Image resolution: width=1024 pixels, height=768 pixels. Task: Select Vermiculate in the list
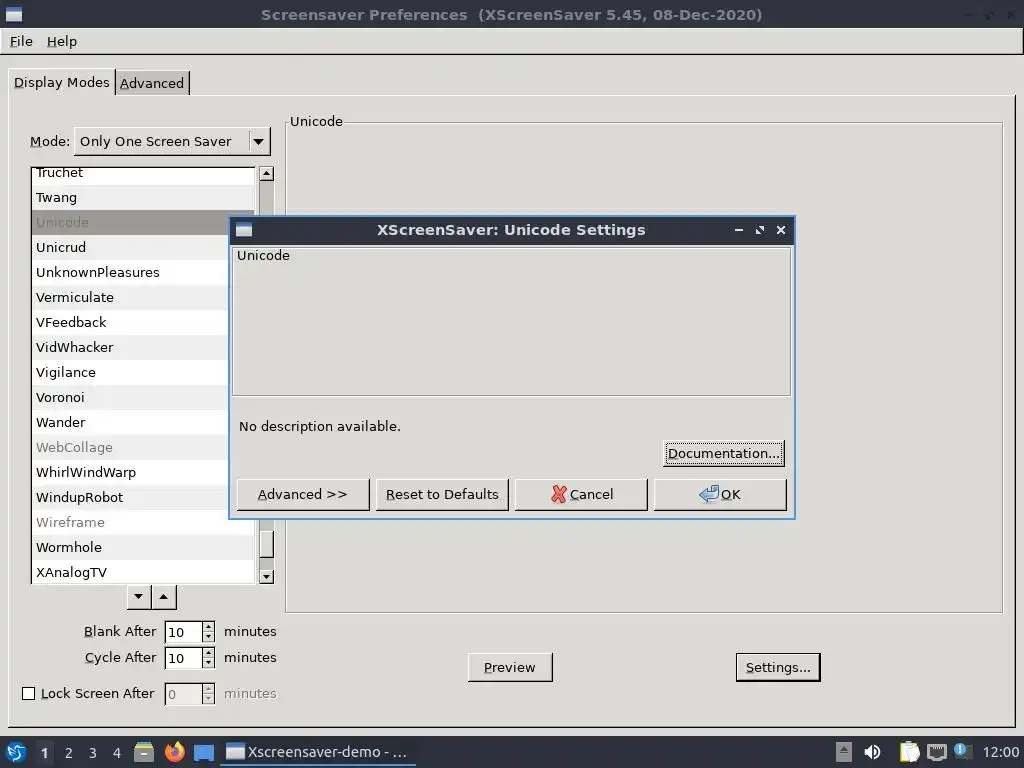coord(131,297)
